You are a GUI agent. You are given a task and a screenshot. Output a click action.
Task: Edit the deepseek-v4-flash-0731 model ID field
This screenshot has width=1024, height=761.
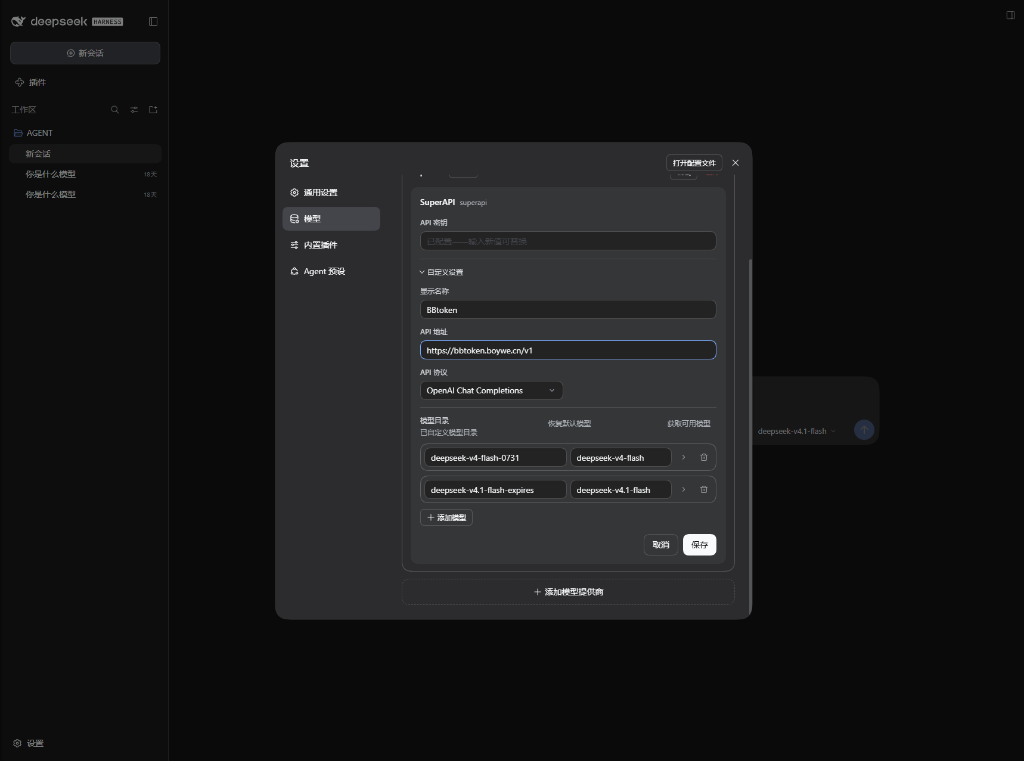click(495, 457)
